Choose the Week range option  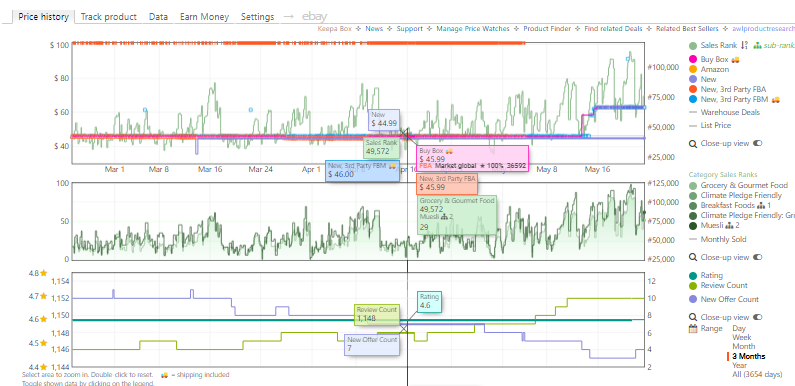point(741,337)
